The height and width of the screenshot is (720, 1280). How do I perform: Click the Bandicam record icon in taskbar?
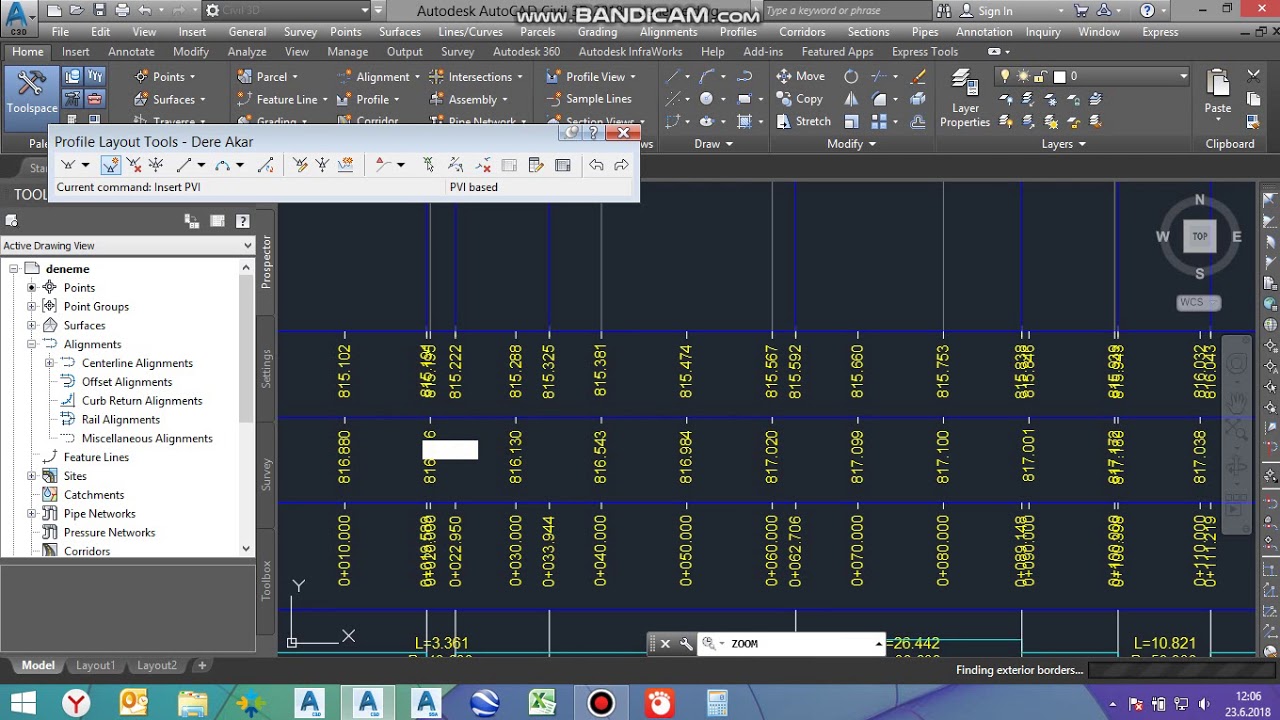600,703
